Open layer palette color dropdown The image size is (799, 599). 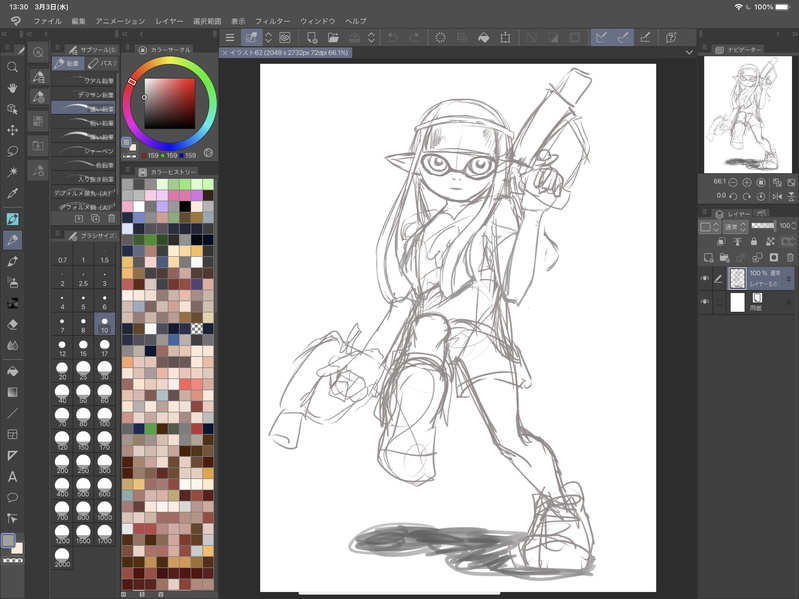pyautogui.click(x=709, y=226)
